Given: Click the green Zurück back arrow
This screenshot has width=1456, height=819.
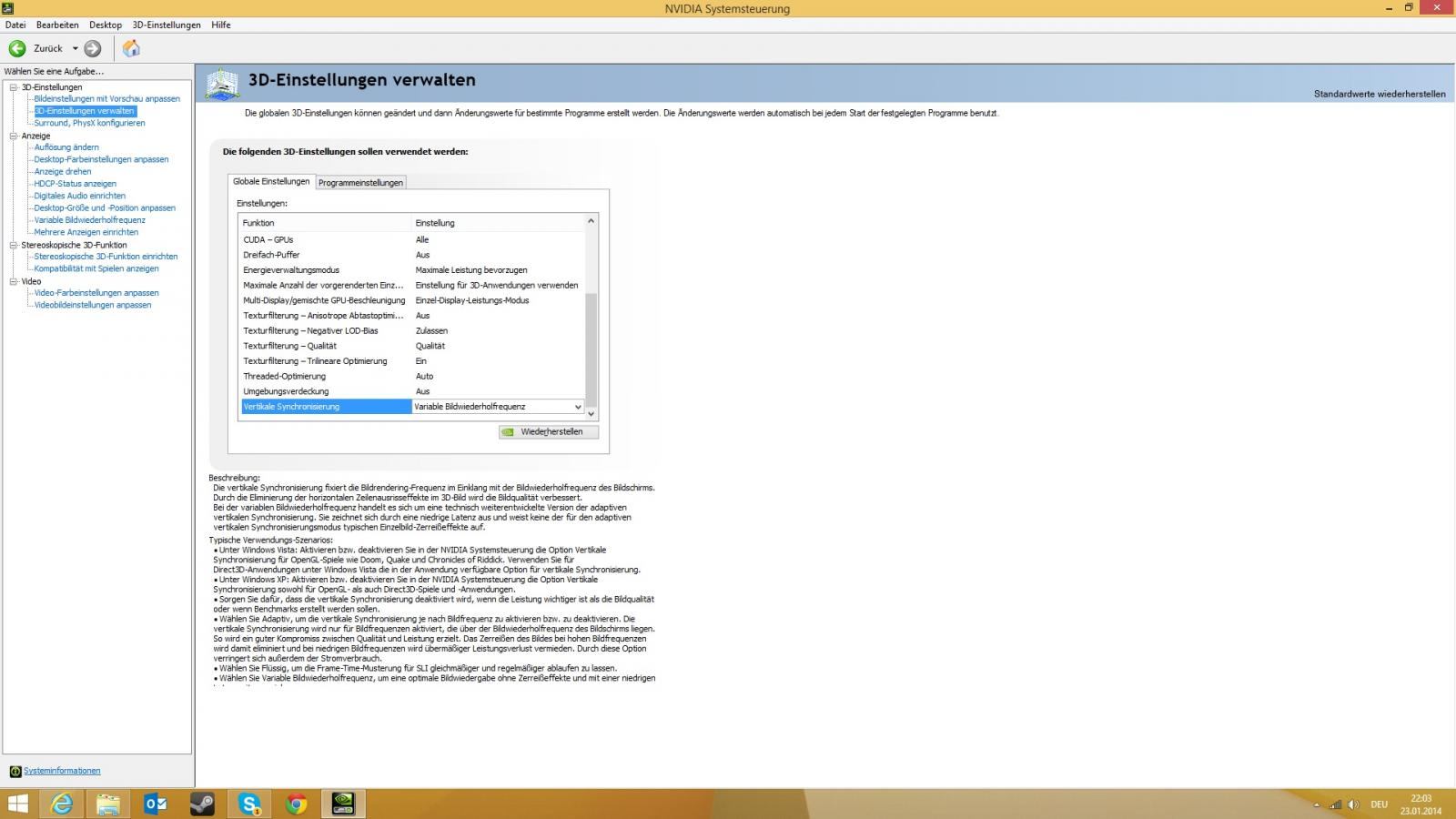Looking at the screenshot, I should click(17, 48).
